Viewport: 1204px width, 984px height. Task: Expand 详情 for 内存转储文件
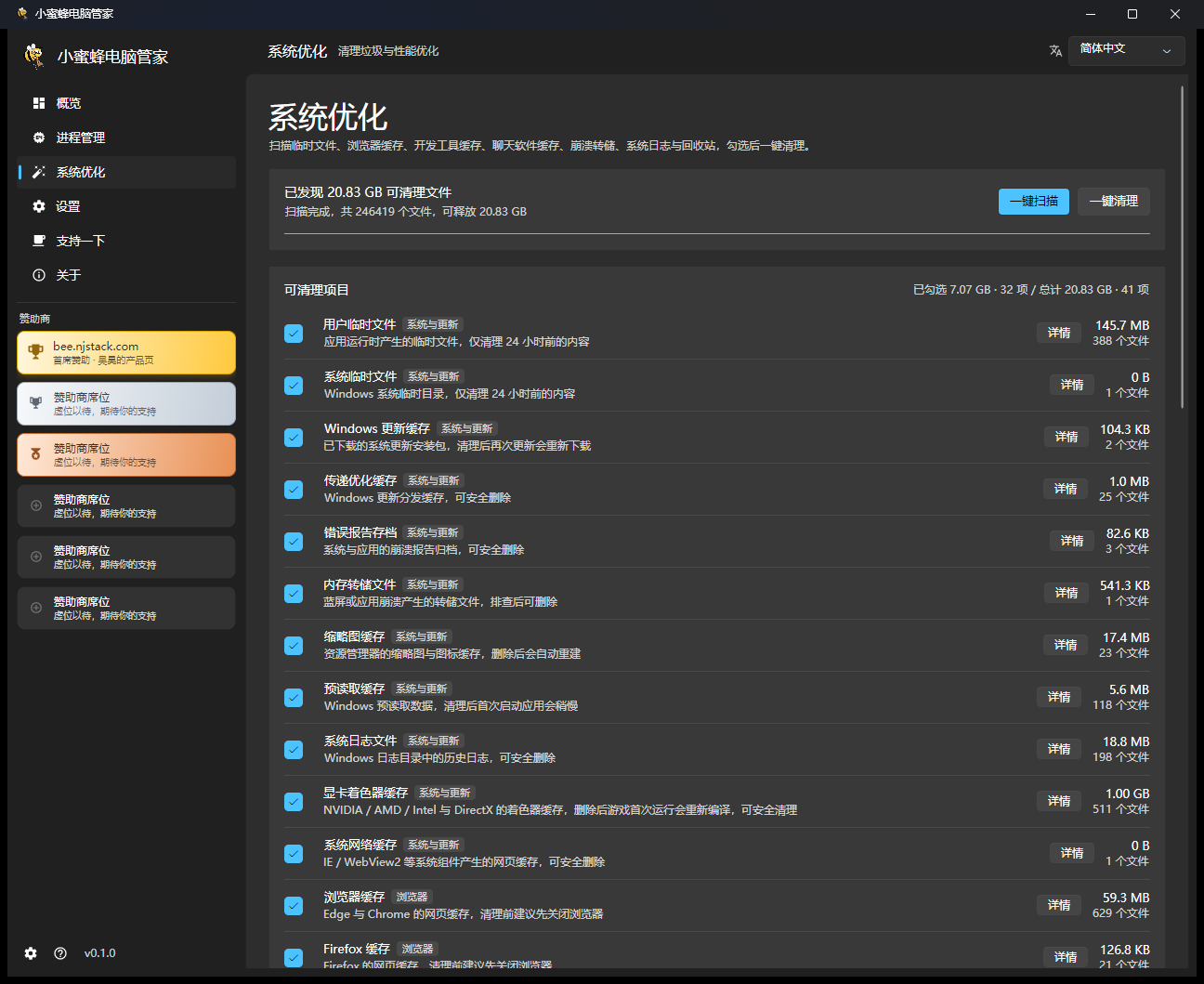point(1067,593)
